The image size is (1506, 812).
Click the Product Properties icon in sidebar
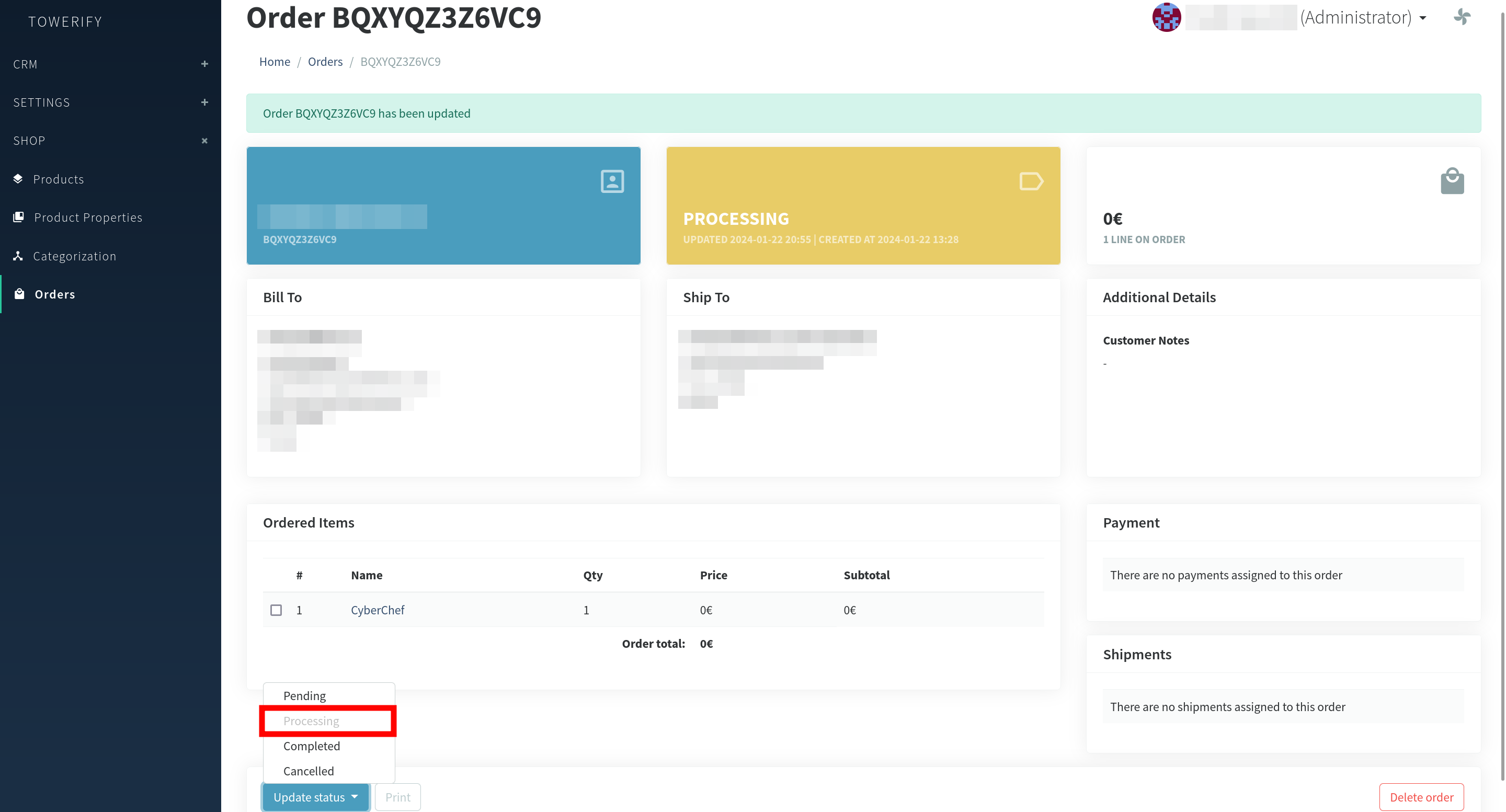(19, 217)
